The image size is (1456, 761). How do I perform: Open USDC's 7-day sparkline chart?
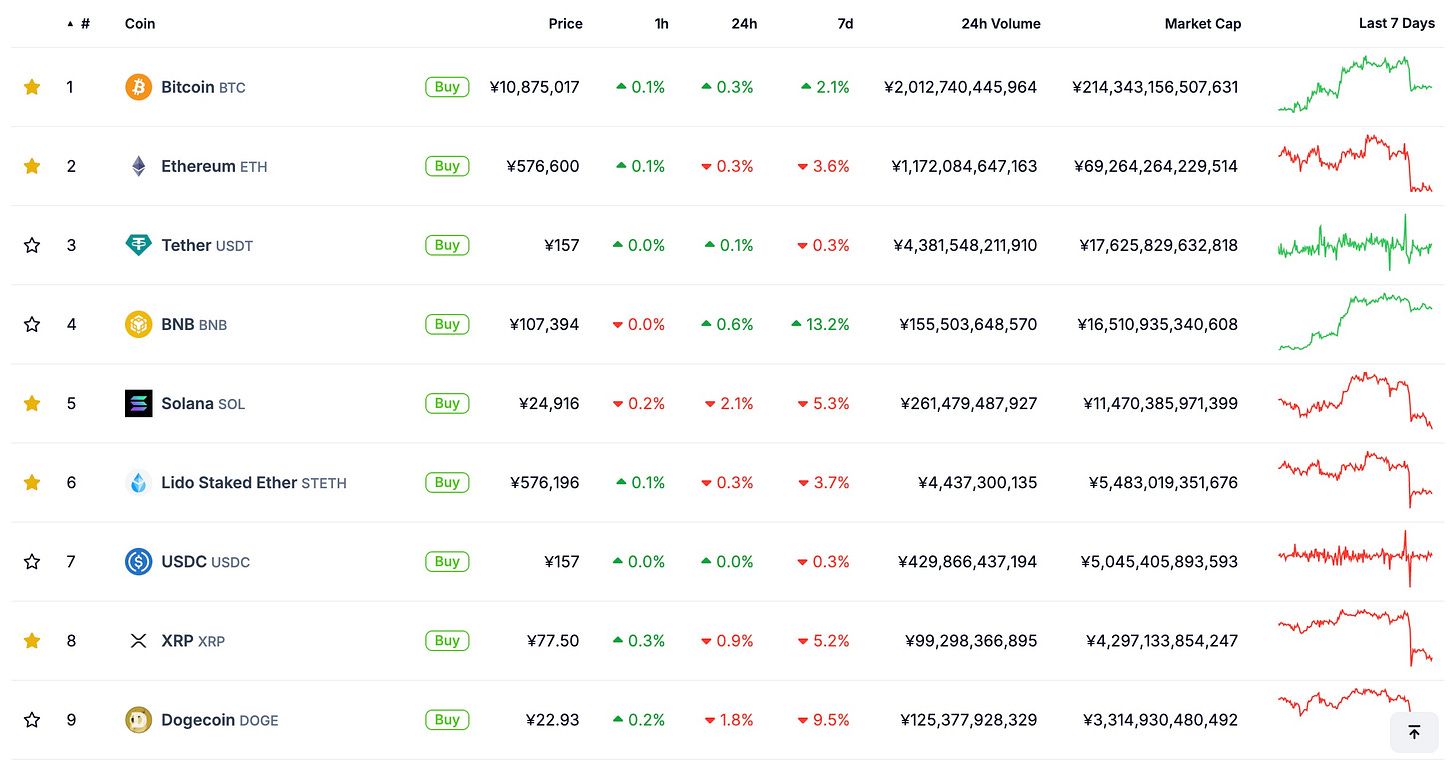[x=1355, y=558]
